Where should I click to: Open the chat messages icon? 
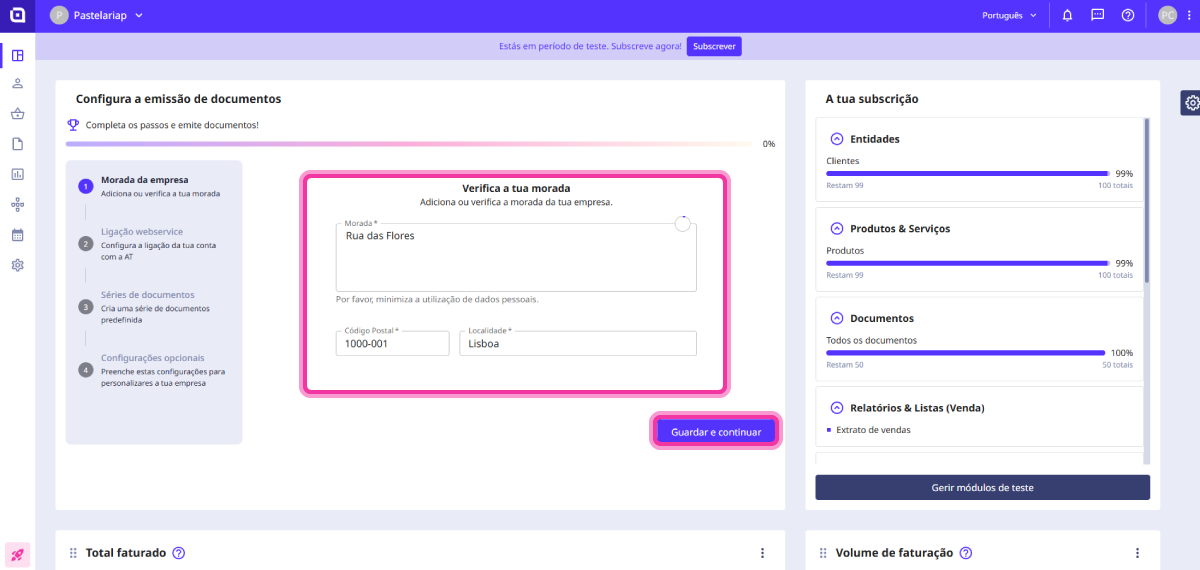[x=1098, y=16]
